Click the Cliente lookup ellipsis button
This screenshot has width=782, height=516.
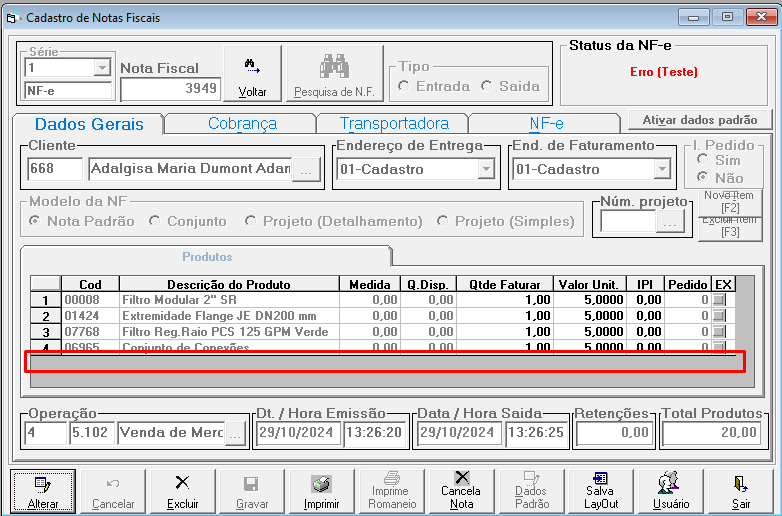pyautogui.click(x=306, y=170)
